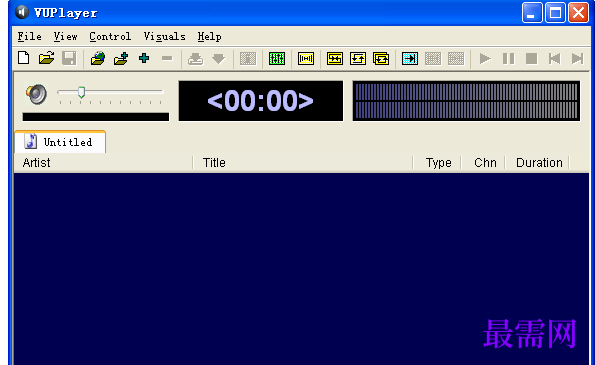Open a playlist using the open folder icon
The image size is (595, 365).
pos(46,58)
